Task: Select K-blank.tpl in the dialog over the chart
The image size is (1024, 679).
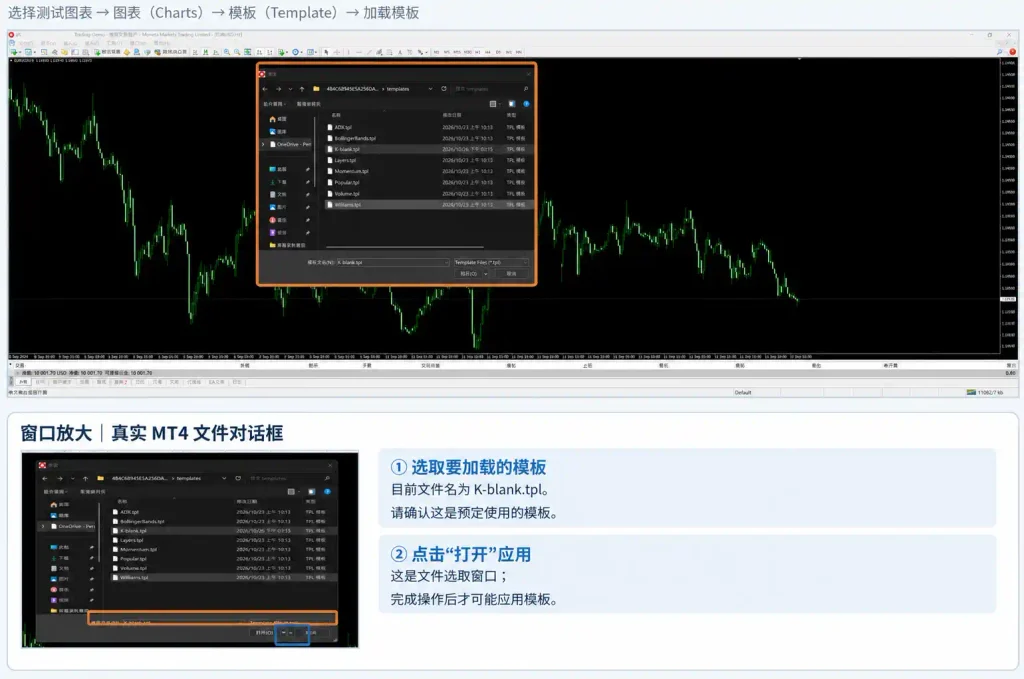Action: point(429,149)
